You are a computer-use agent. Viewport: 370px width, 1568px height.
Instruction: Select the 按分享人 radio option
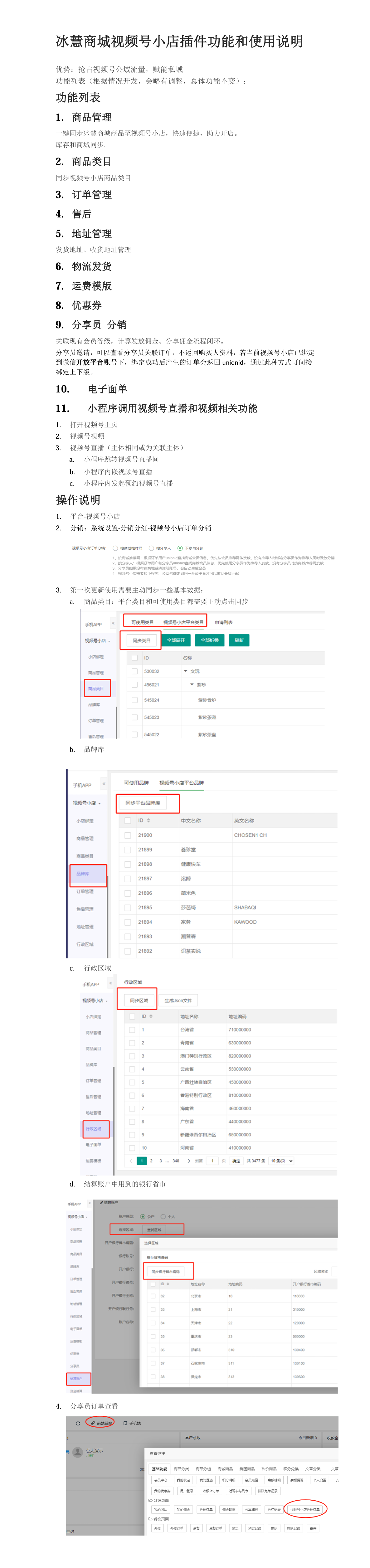(x=152, y=548)
